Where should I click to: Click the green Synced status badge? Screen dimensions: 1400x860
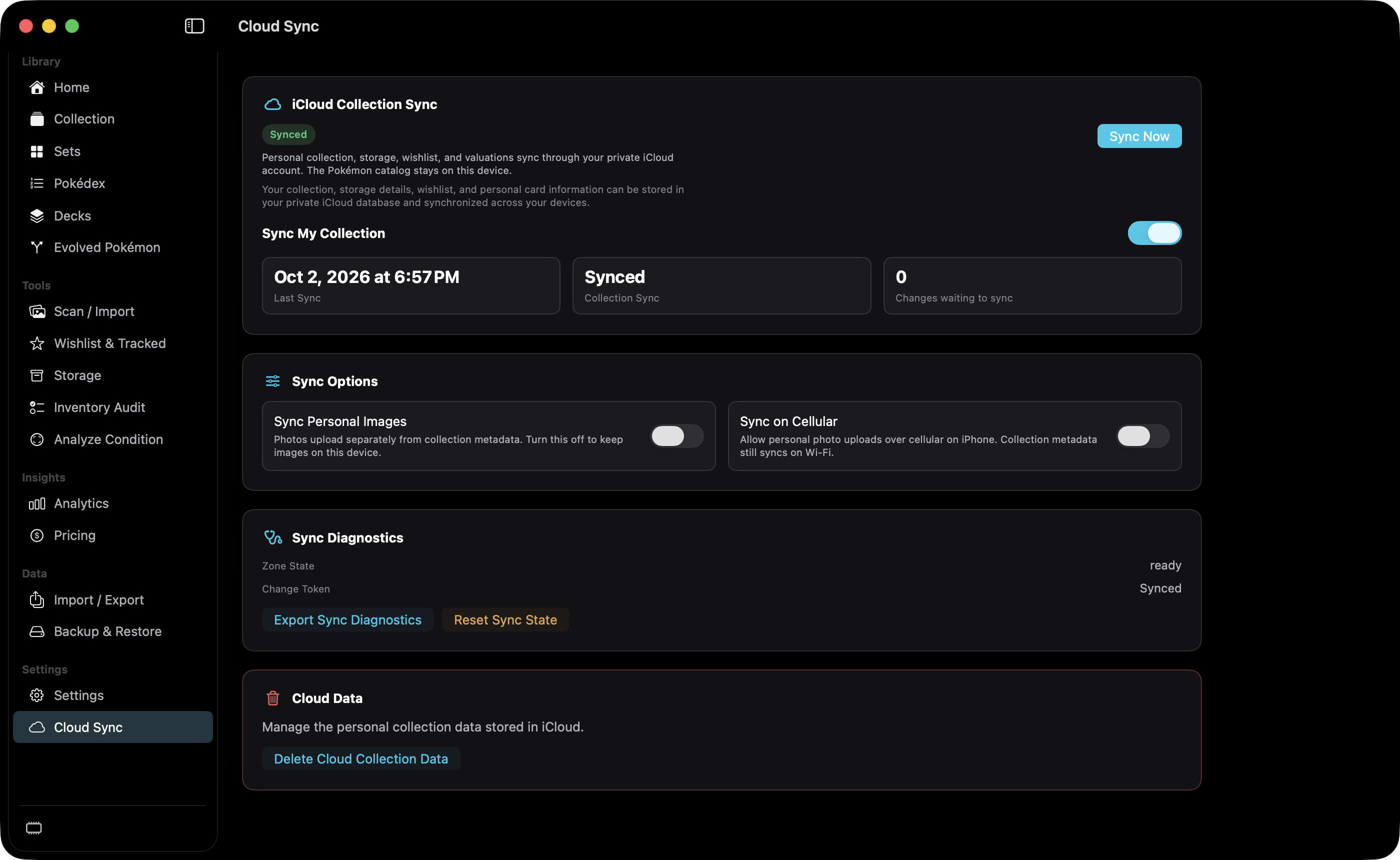pyautogui.click(x=288, y=134)
